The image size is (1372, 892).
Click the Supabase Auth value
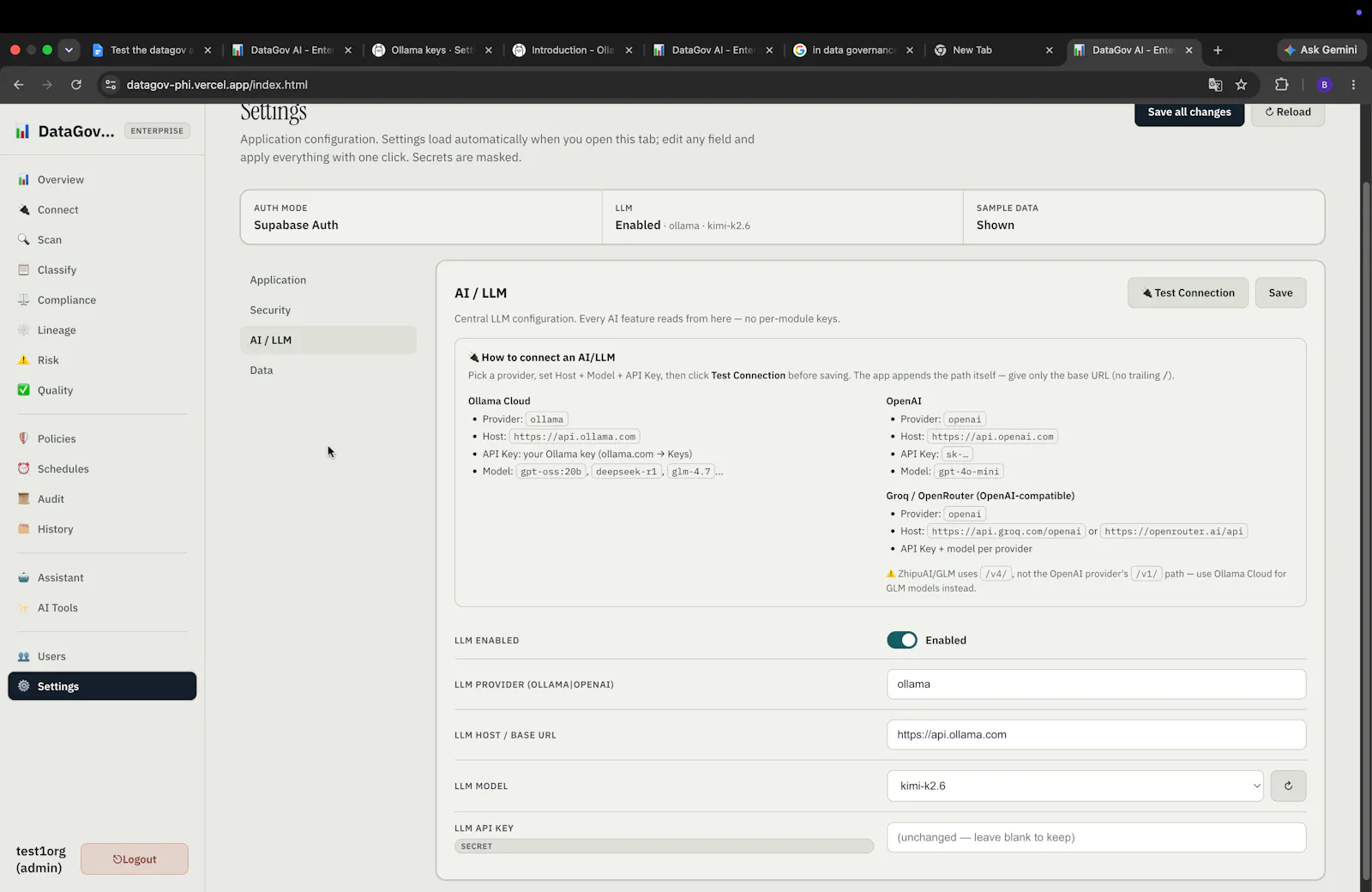(x=296, y=225)
